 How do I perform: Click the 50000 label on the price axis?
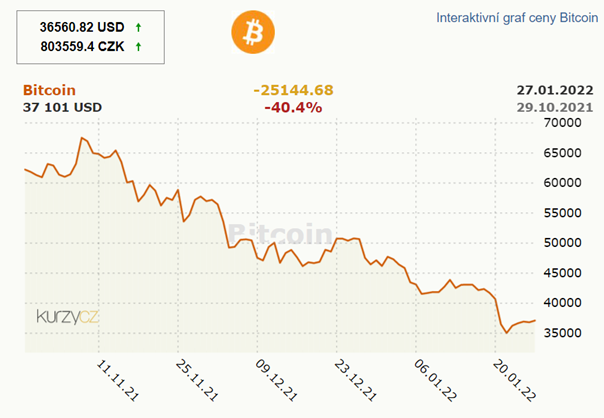562,242
